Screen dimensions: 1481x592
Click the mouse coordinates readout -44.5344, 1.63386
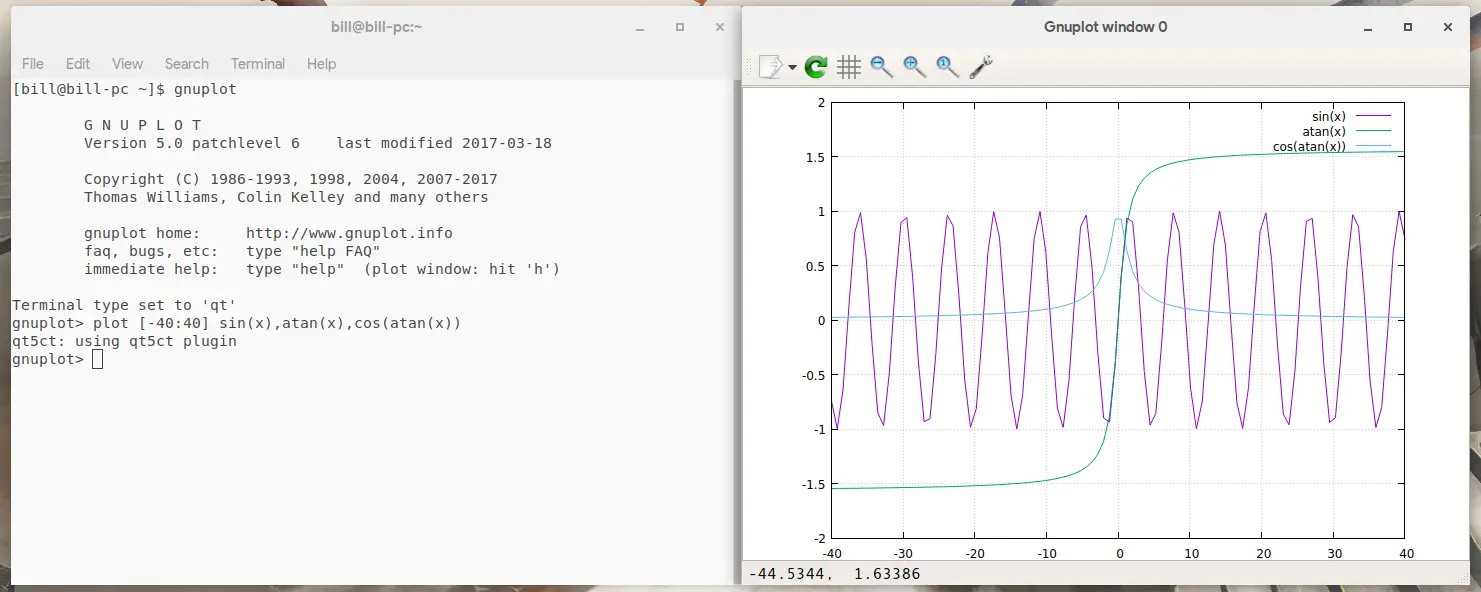tap(836, 574)
